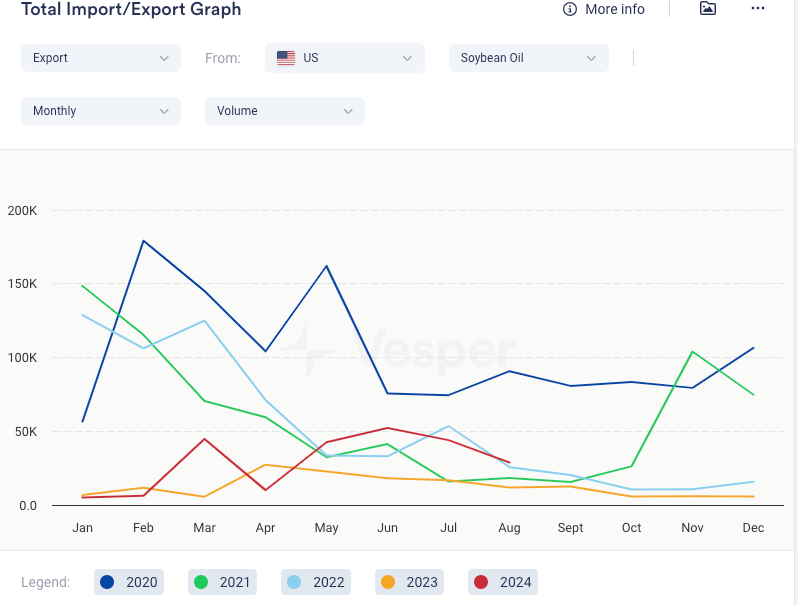Toggle the 2024 legend button

(x=503, y=582)
